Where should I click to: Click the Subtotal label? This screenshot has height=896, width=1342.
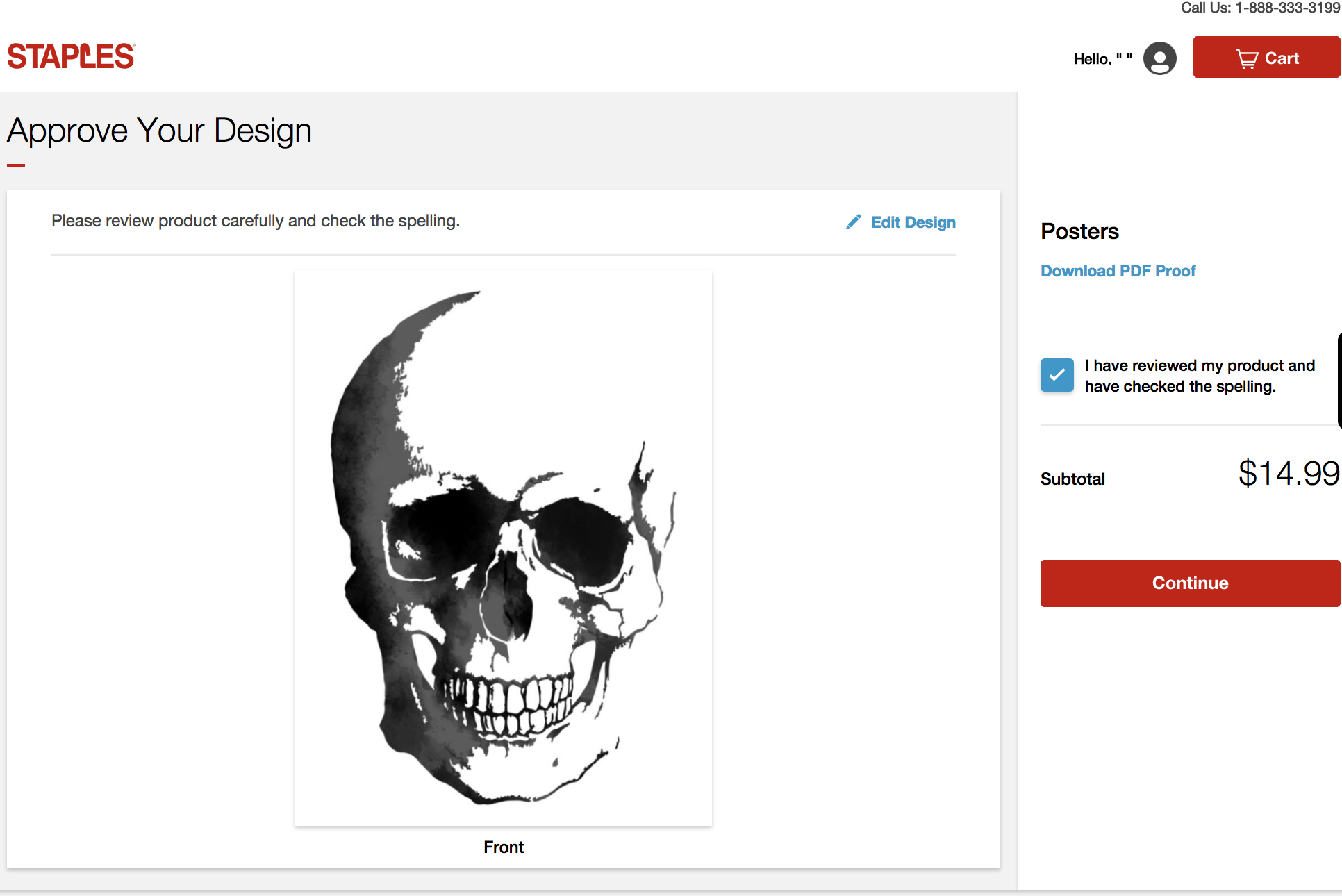[1072, 479]
